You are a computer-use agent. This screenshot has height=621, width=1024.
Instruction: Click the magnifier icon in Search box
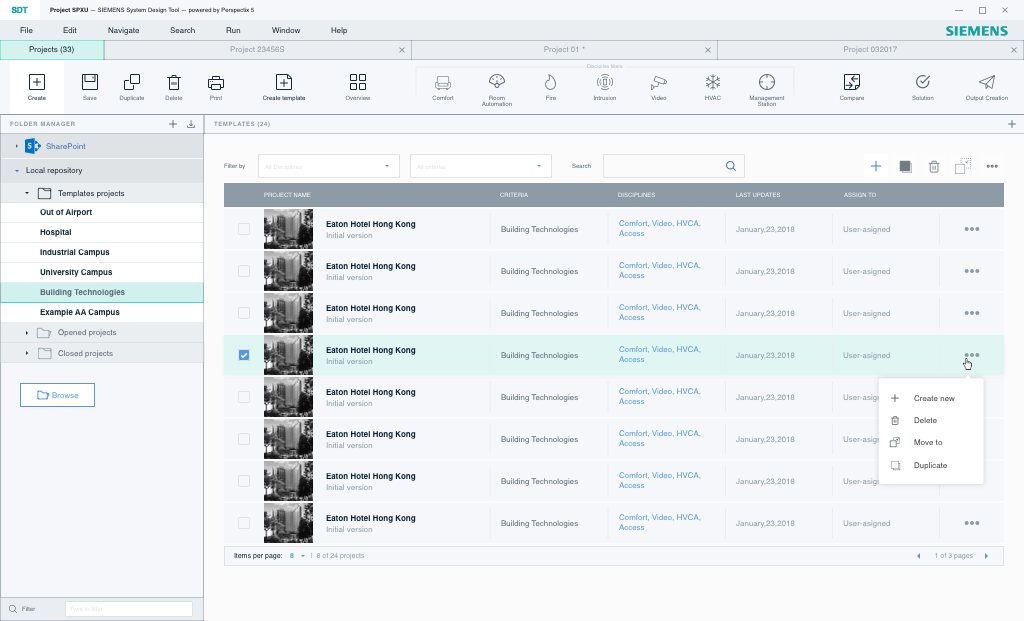[731, 166]
